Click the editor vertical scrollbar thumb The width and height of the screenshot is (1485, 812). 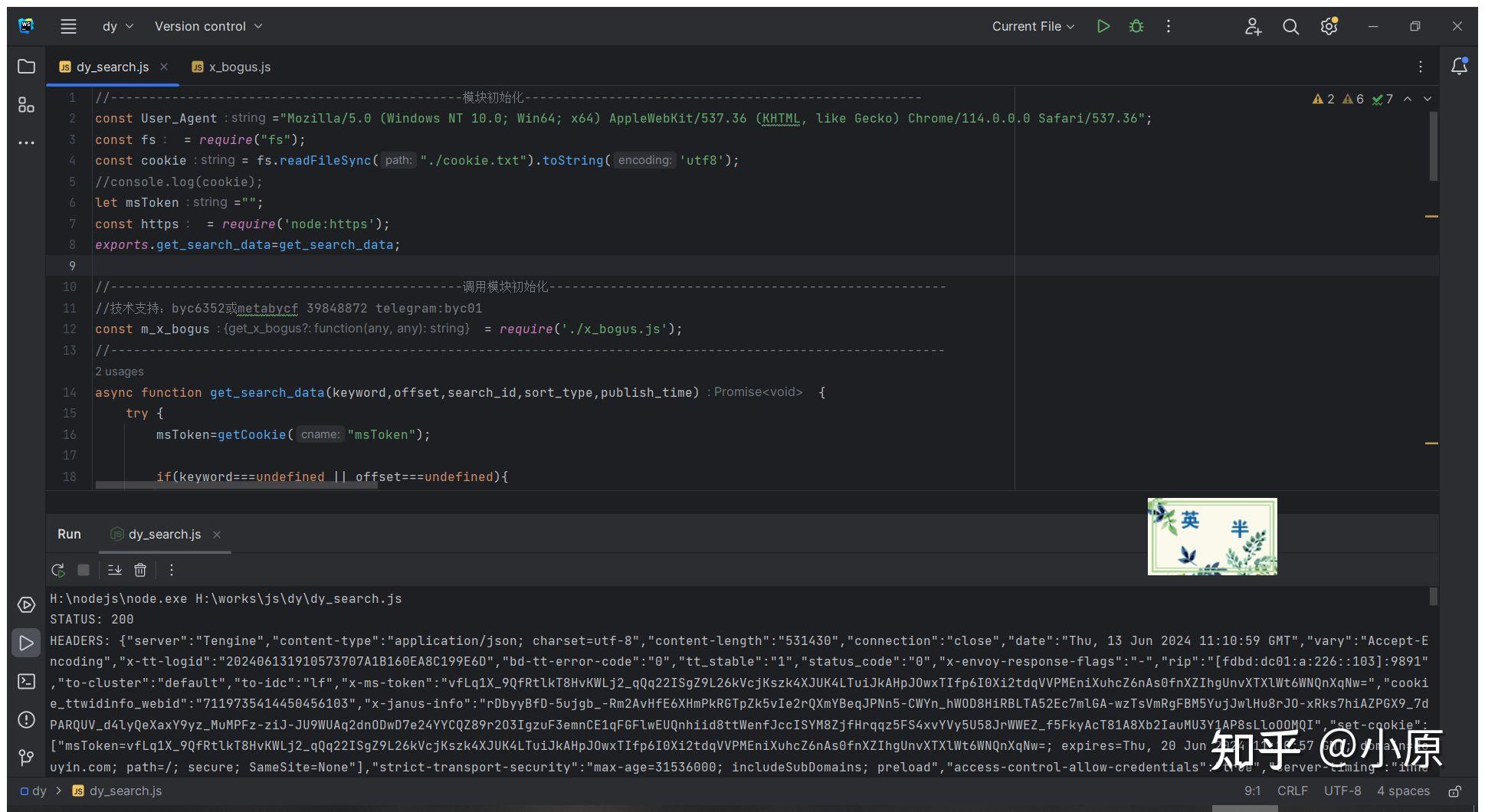1433,146
